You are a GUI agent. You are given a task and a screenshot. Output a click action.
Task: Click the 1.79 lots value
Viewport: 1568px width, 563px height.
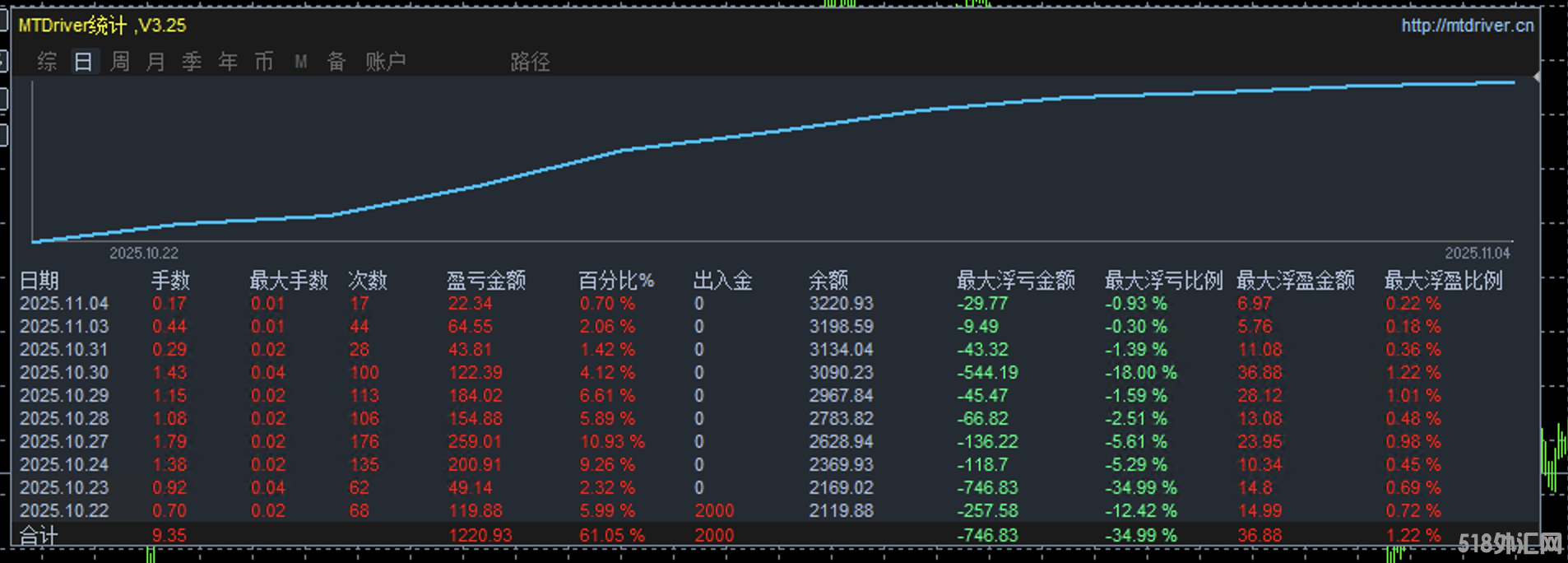tap(169, 442)
